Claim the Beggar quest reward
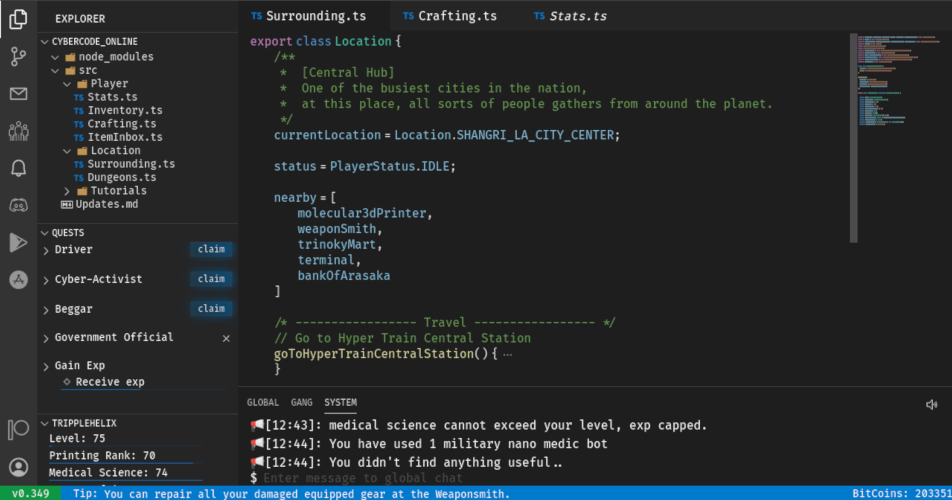Screen dimensions: 952x500 [211, 309]
